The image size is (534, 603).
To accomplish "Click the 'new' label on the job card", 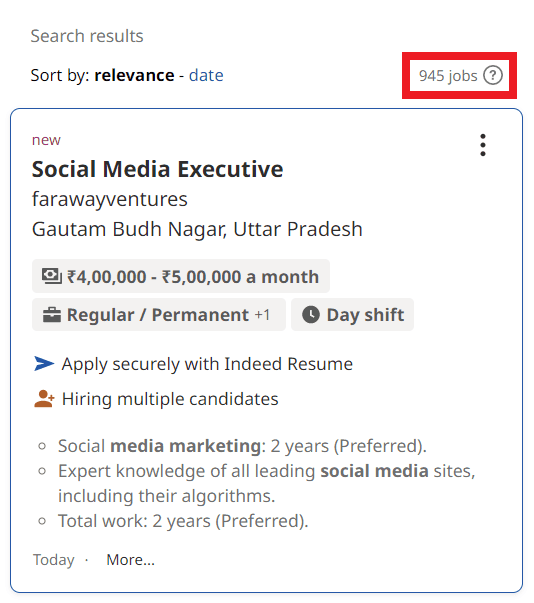I will [x=46, y=140].
